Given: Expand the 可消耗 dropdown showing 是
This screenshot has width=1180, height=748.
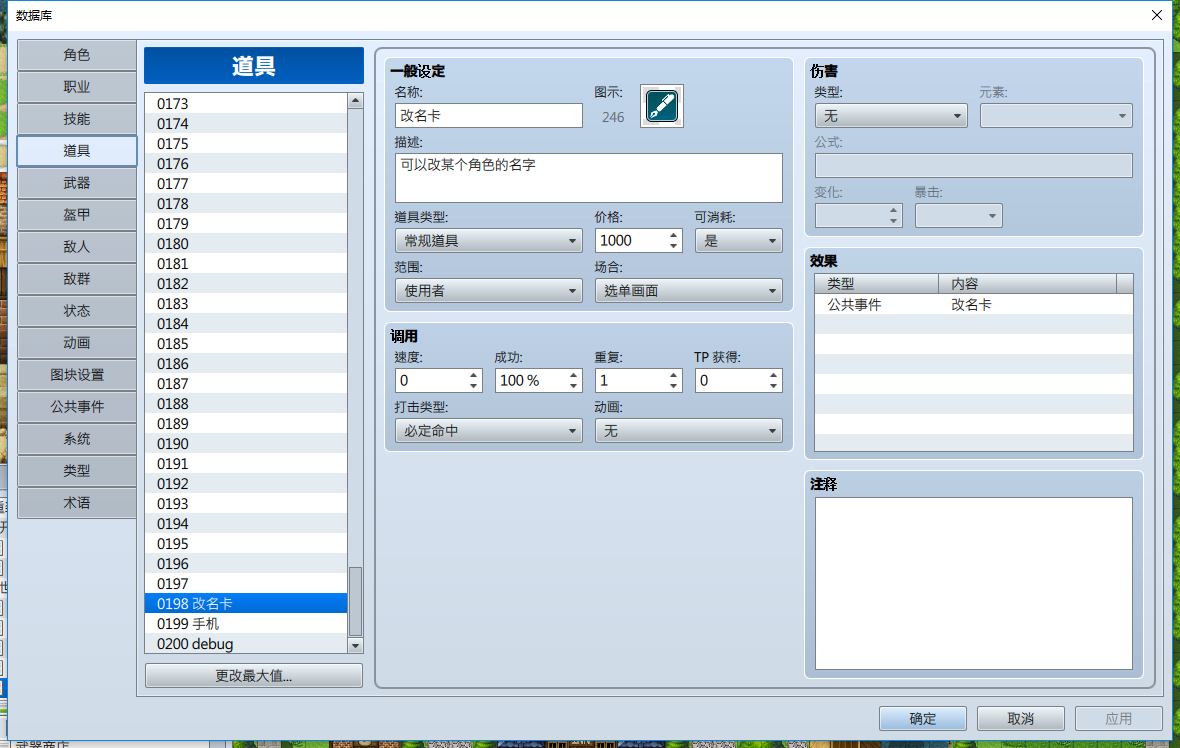Looking at the screenshot, I should 738,241.
